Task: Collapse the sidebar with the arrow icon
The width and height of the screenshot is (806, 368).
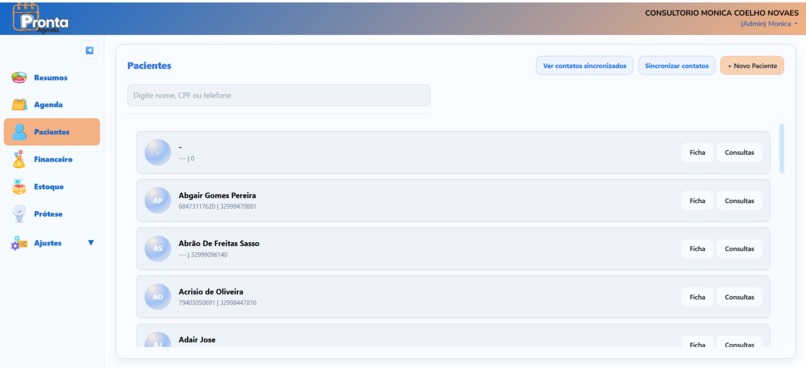Action: click(89, 50)
